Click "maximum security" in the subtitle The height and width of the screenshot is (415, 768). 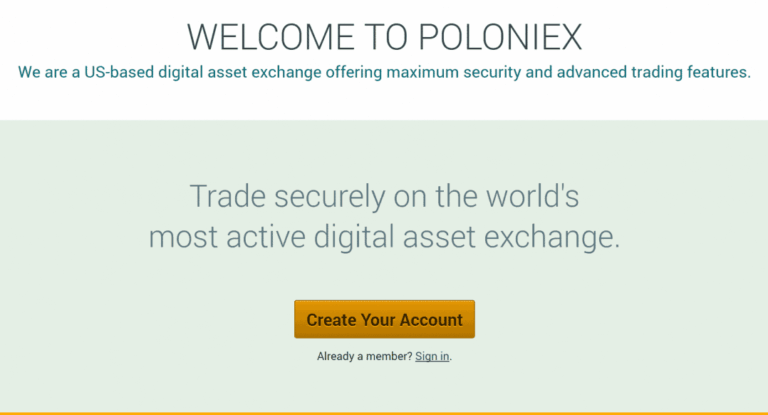[454, 73]
